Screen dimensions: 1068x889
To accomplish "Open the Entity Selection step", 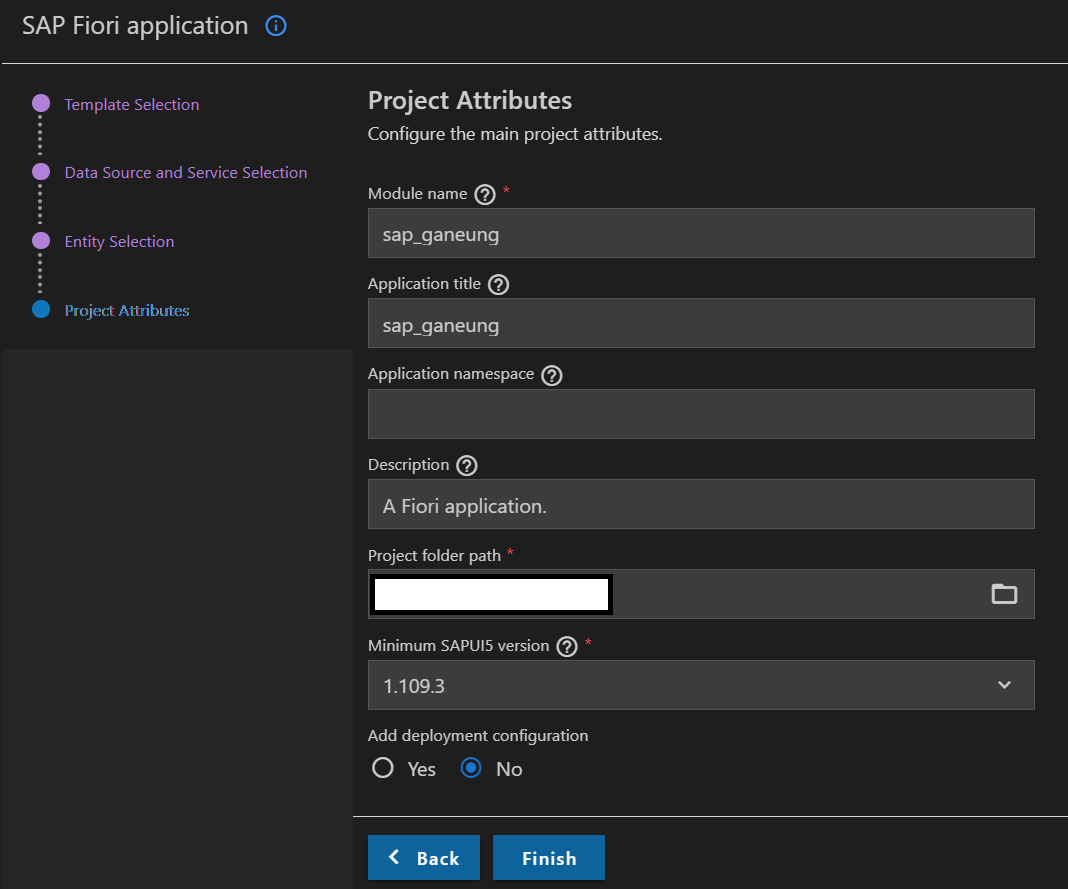I will click(119, 242).
